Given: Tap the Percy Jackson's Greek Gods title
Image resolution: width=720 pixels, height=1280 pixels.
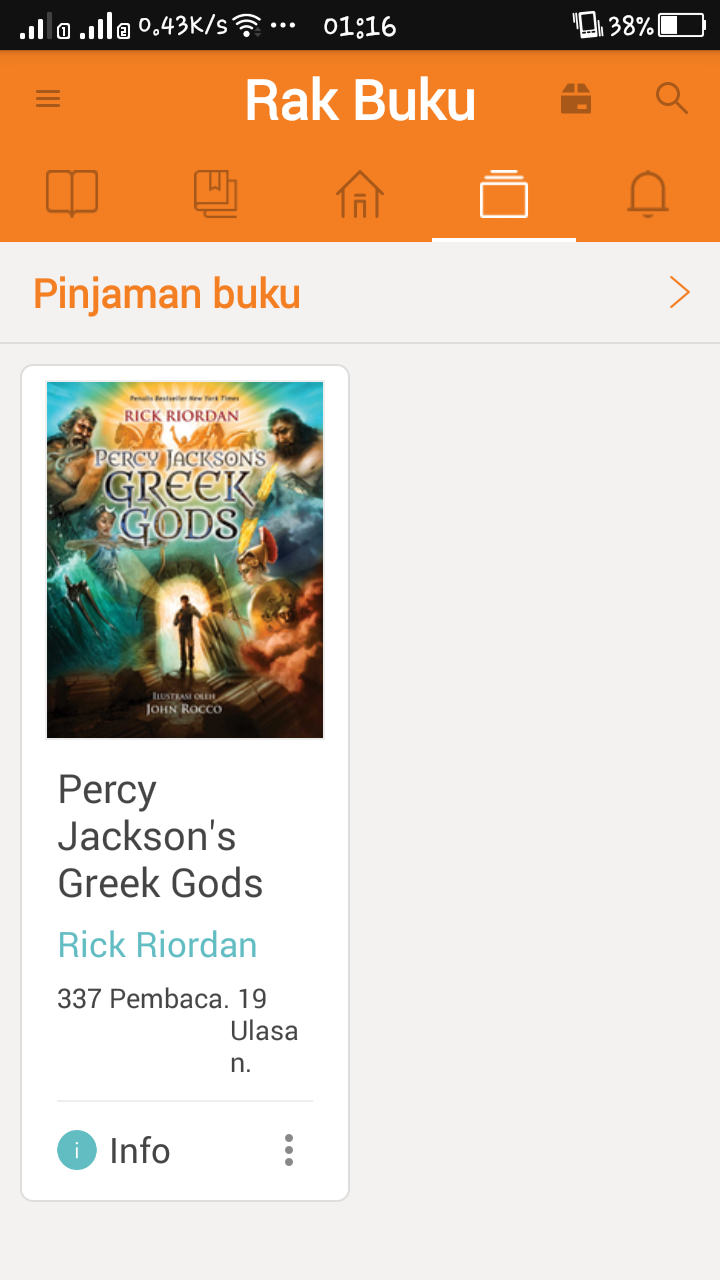Looking at the screenshot, I should [x=160, y=836].
